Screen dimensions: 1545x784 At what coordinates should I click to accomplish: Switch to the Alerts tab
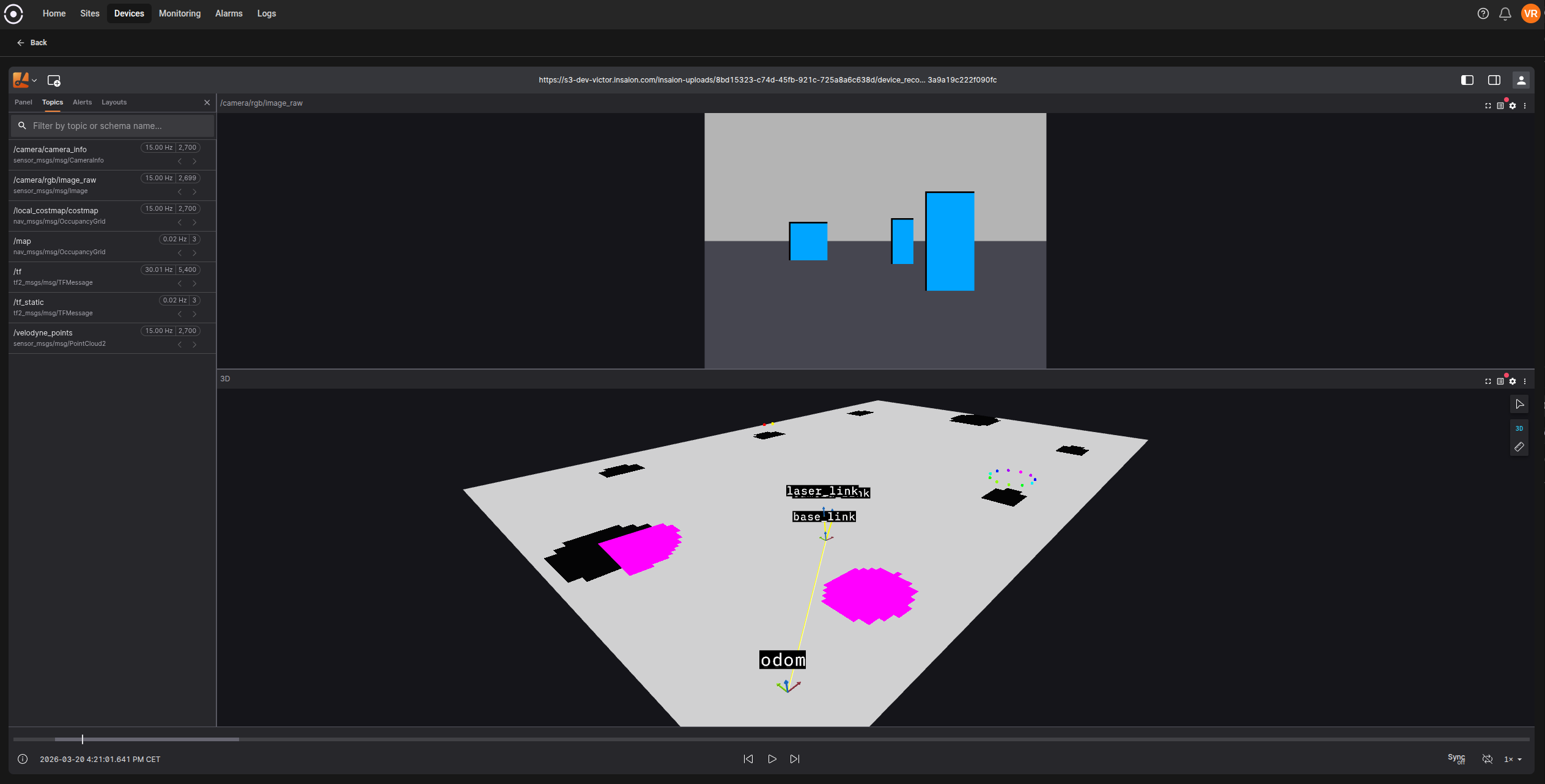click(82, 103)
